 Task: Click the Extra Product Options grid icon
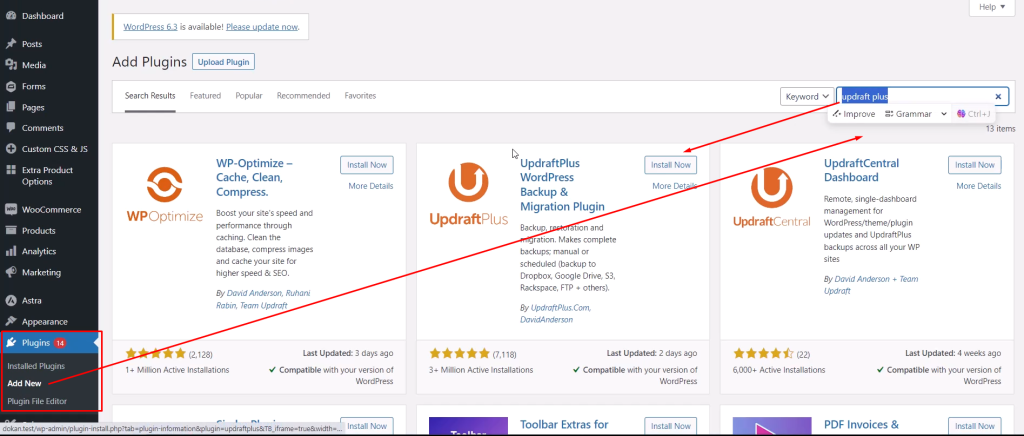click(10, 170)
